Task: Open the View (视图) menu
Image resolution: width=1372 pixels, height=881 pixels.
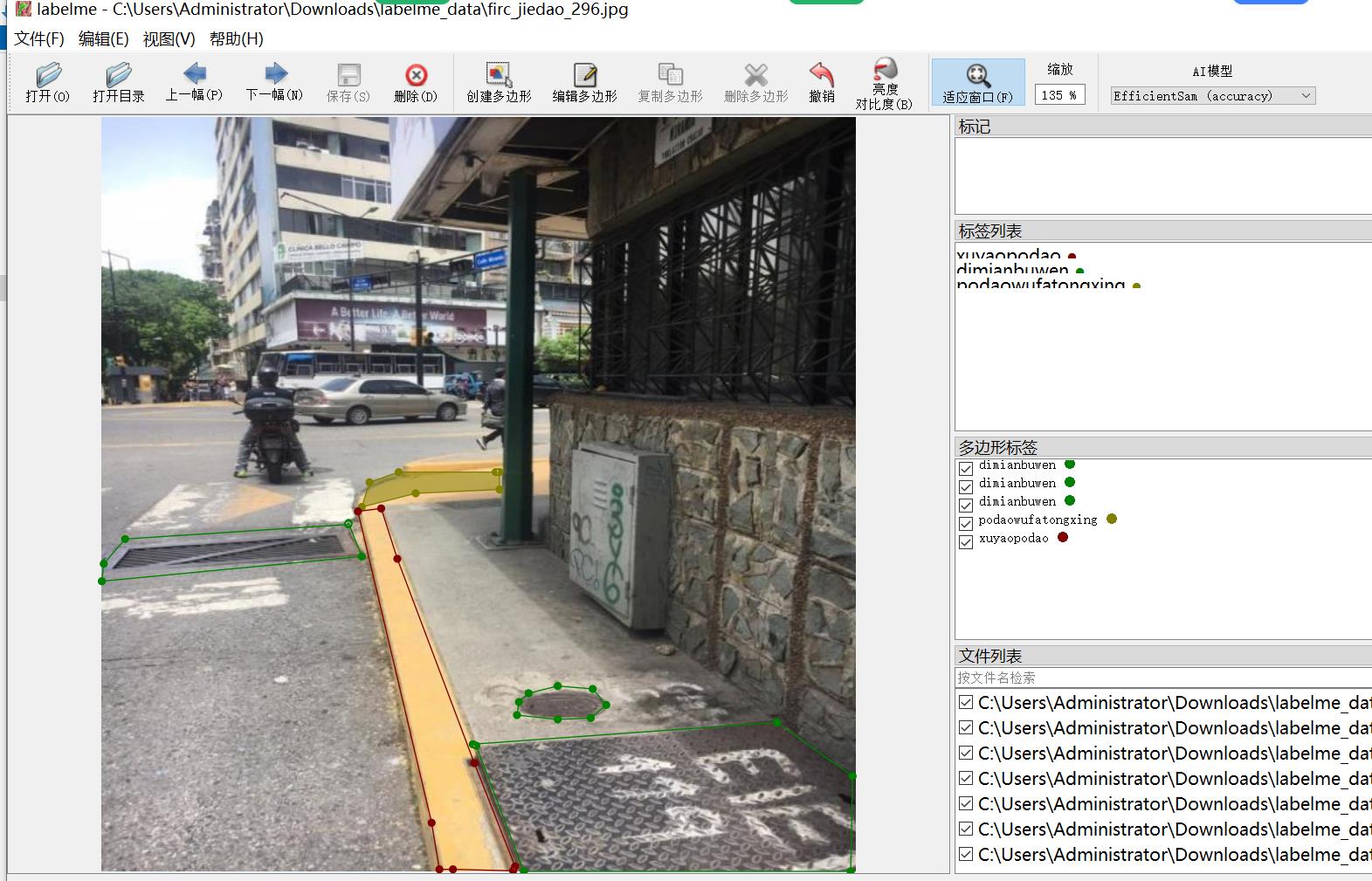Action: (x=169, y=38)
